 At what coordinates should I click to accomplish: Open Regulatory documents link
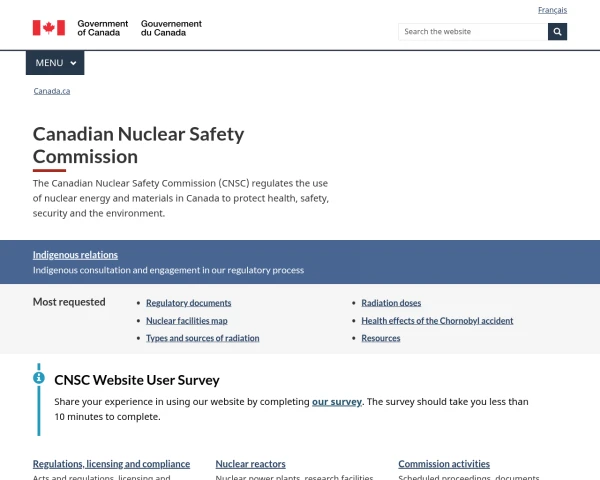pyautogui.click(x=189, y=303)
